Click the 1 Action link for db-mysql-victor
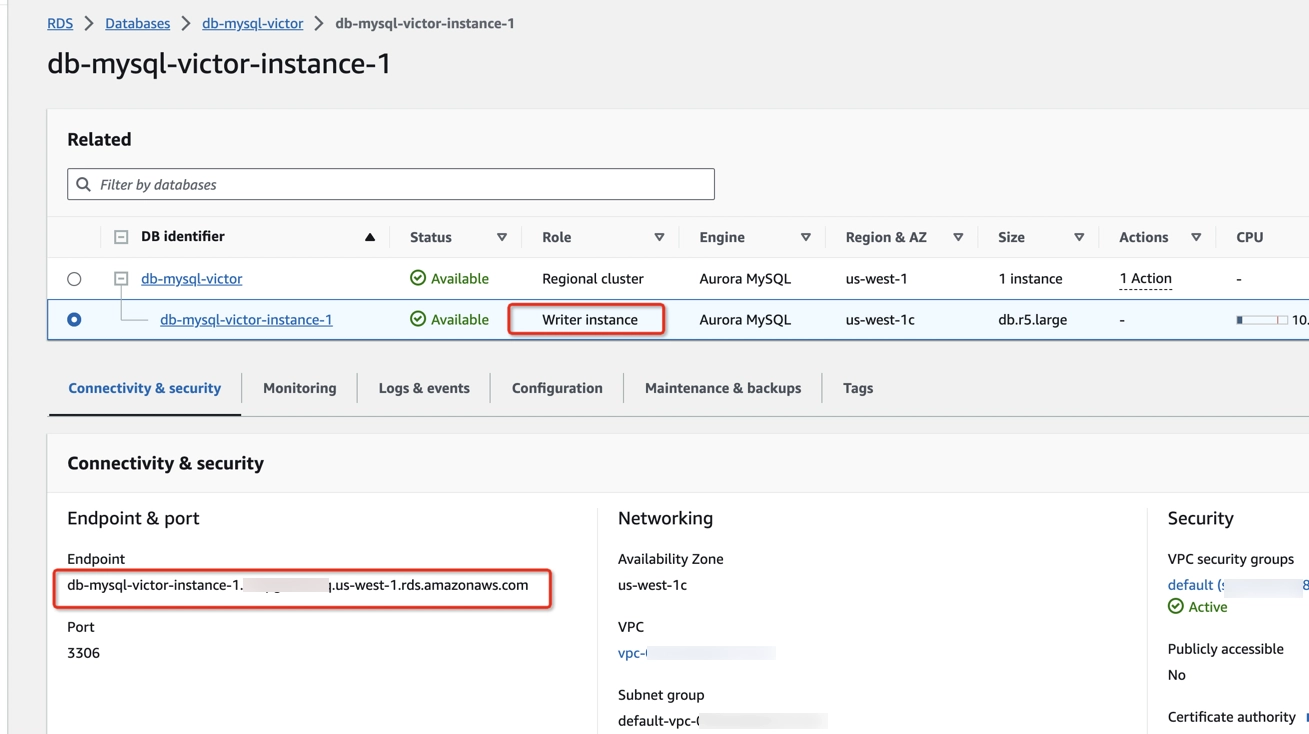Image resolution: width=1309 pixels, height=734 pixels. 1145,279
